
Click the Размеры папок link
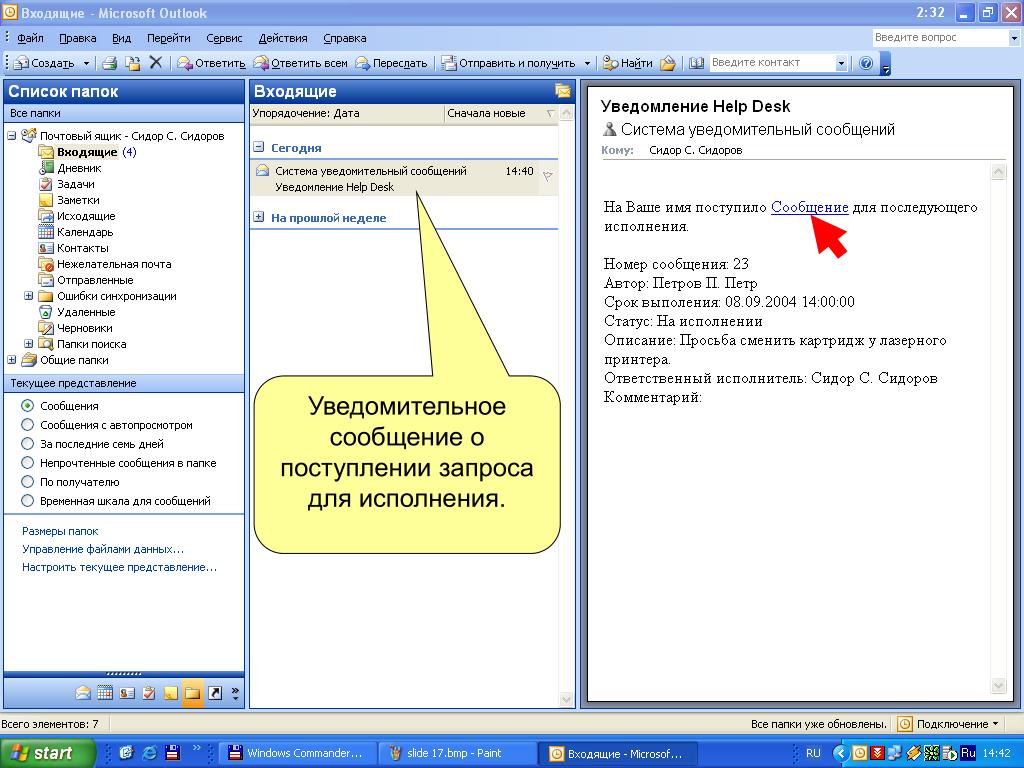60,531
